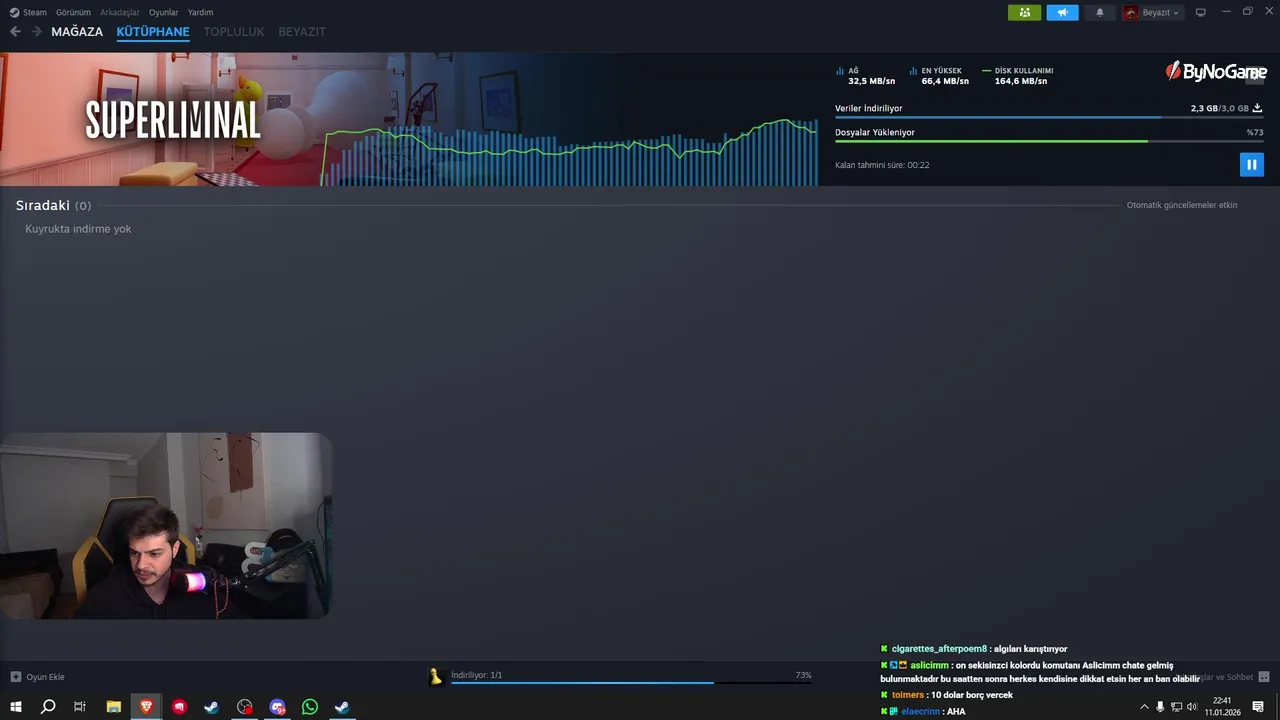Click the bottom download progress bar
Image resolution: width=1280 pixels, height=720 pixels.
point(631,682)
